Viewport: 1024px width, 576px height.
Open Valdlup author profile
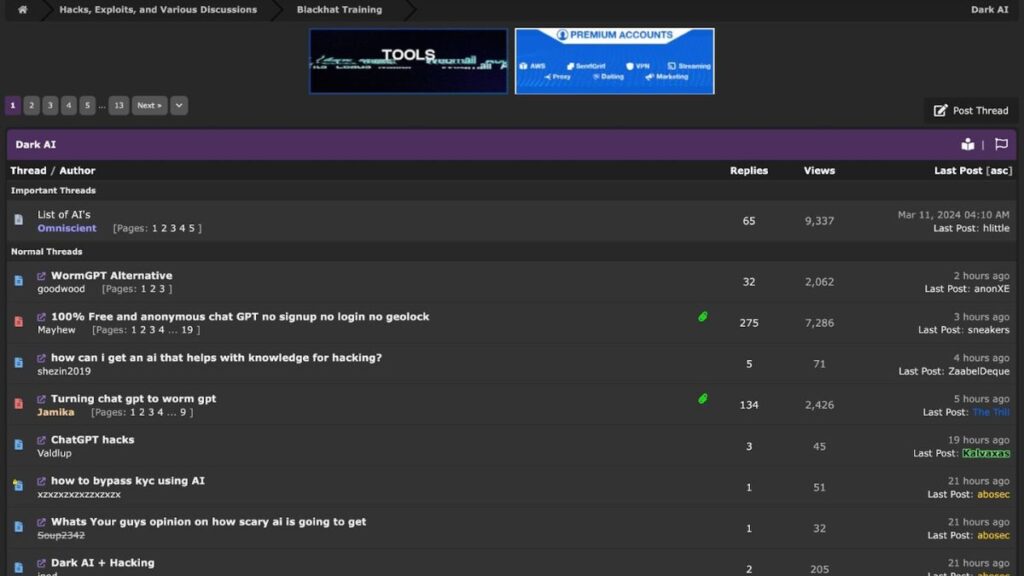point(54,453)
